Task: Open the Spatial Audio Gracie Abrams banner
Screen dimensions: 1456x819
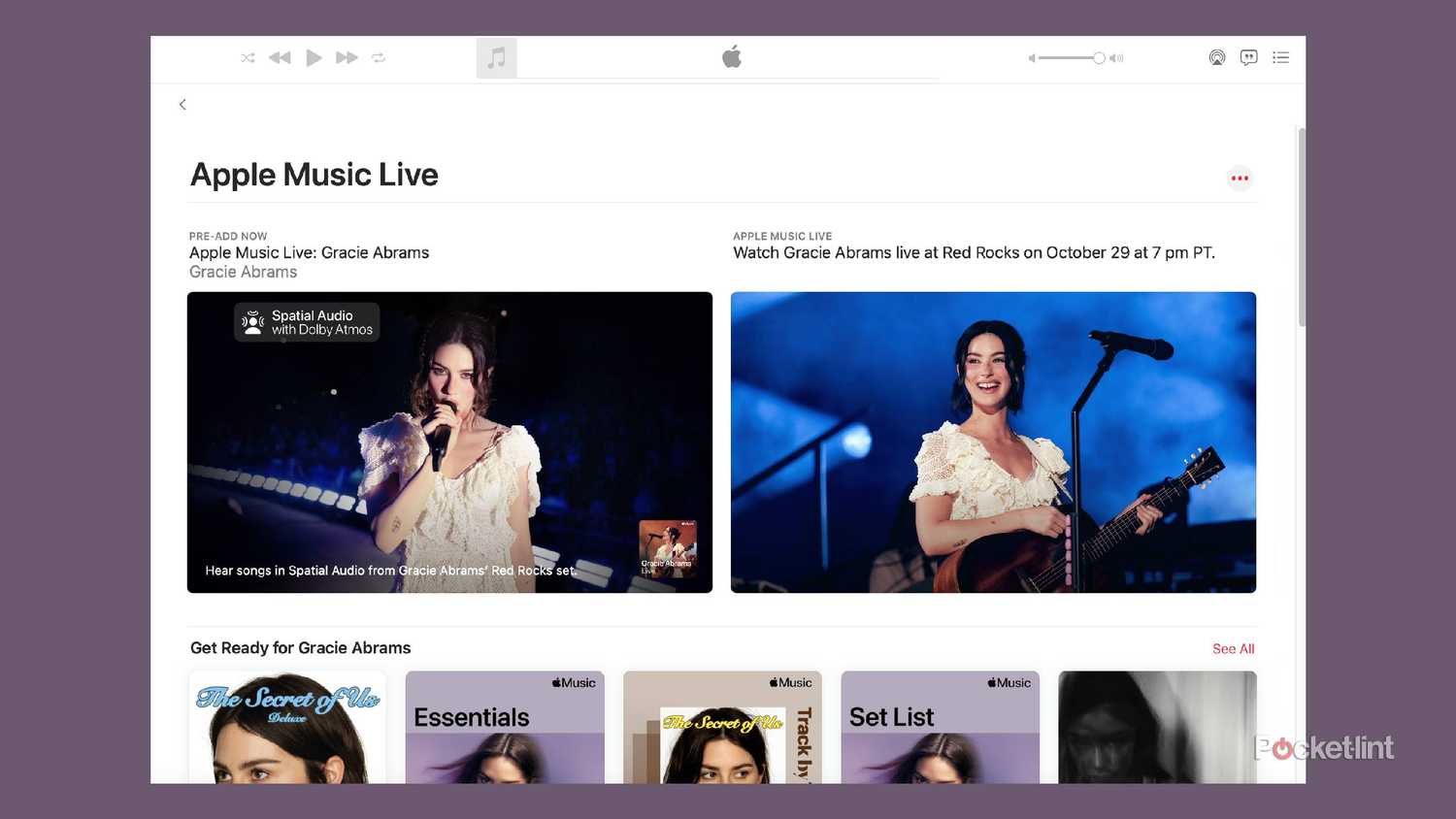Action: [449, 442]
